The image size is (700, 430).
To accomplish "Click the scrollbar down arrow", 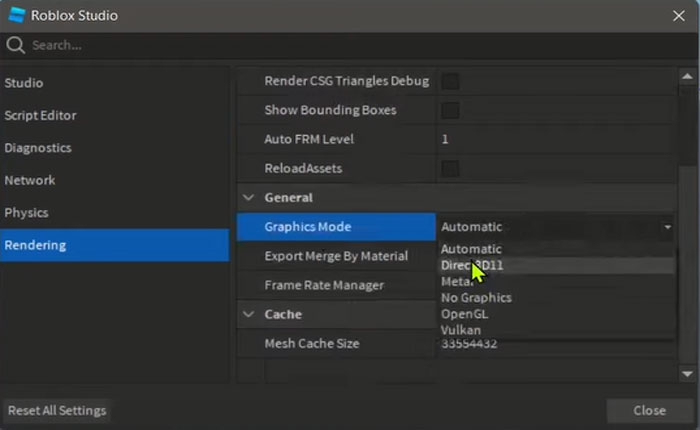I will click(687, 374).
